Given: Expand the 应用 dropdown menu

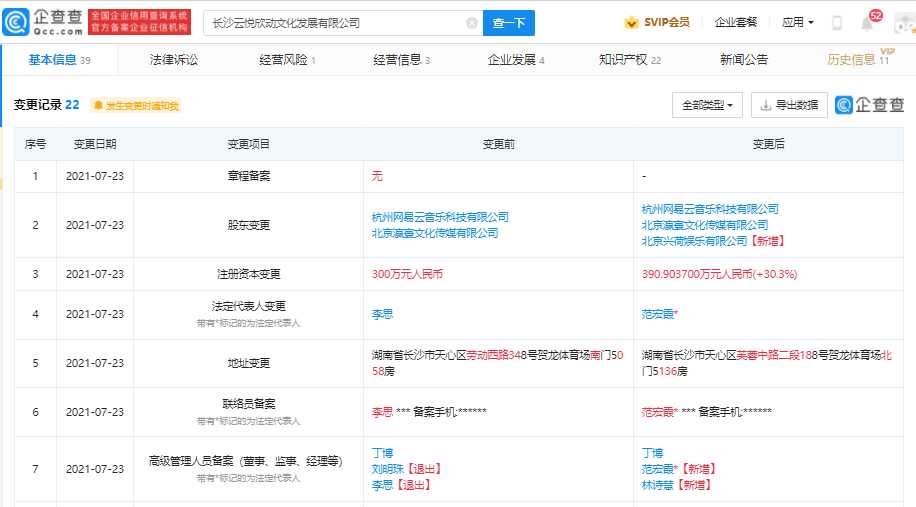Looking at the screenshot, I should click(797, 22).
